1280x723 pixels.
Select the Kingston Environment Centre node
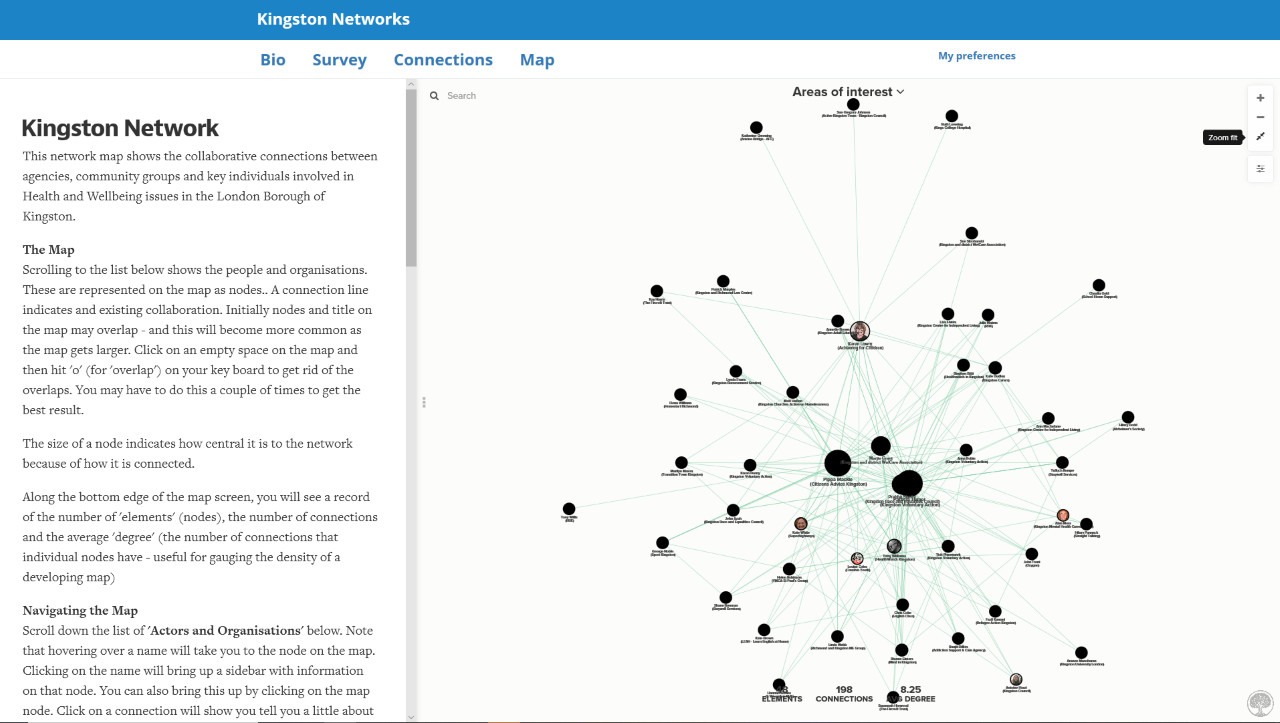point(736,372)
